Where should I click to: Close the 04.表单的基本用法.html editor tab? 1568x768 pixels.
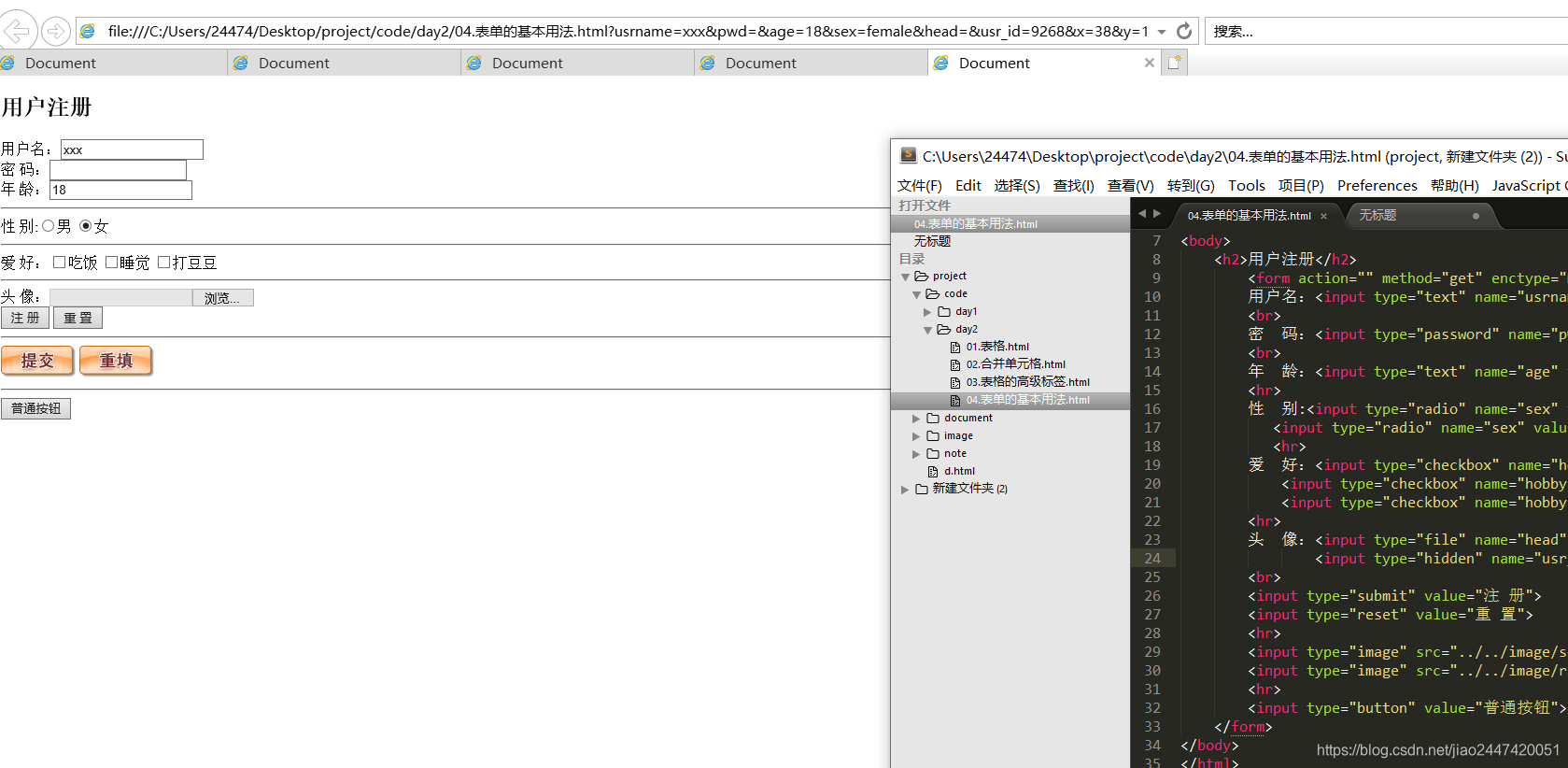[x=1323, y=216]
